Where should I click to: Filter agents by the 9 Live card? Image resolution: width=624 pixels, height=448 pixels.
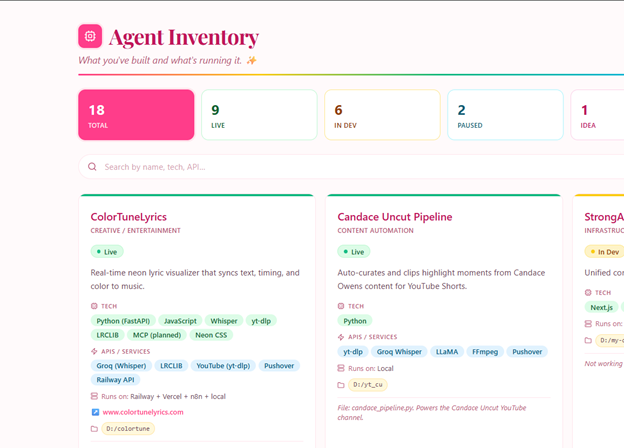coord(259,115)
